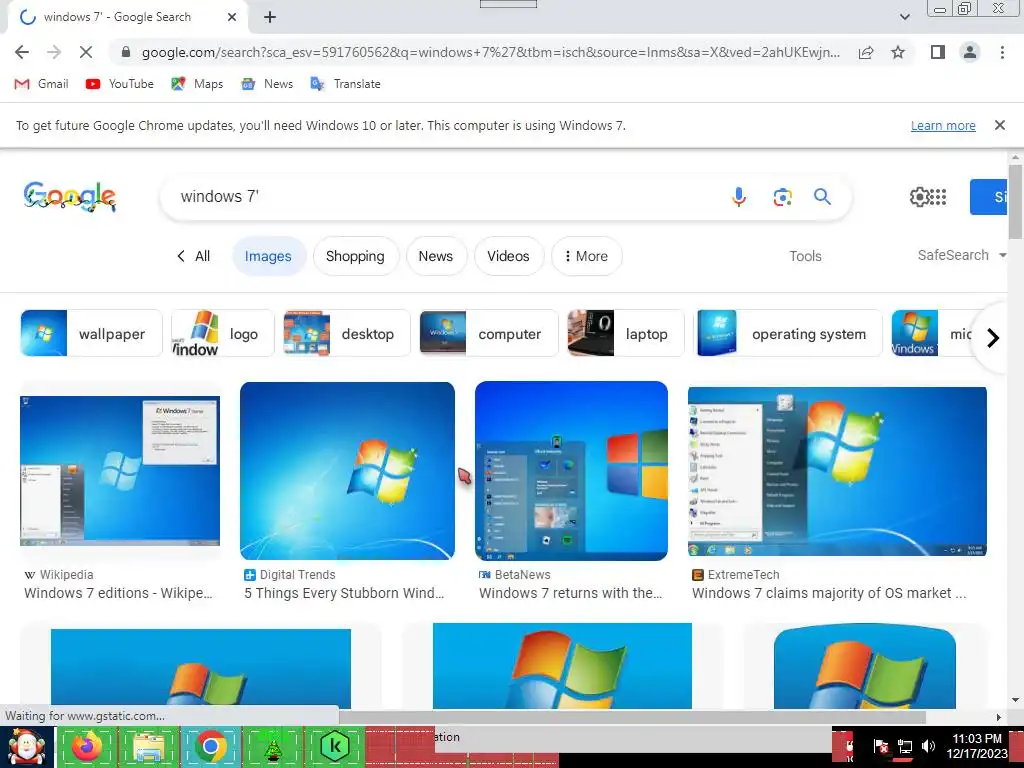This screenshot has width=1024, height=768.
Task: Open the tab search dropdown chevron
Action: pyautogui.click(x=904, y=17)
